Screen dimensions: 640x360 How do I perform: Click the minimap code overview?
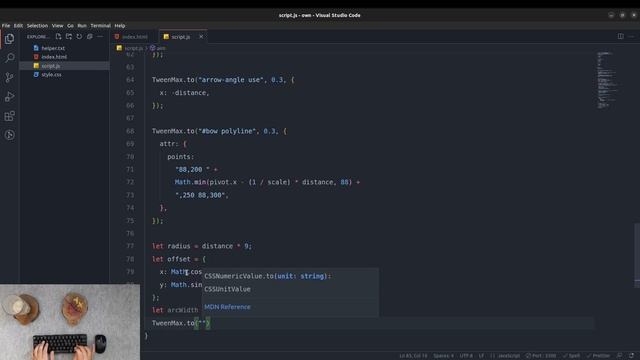(x=607, y=80)
